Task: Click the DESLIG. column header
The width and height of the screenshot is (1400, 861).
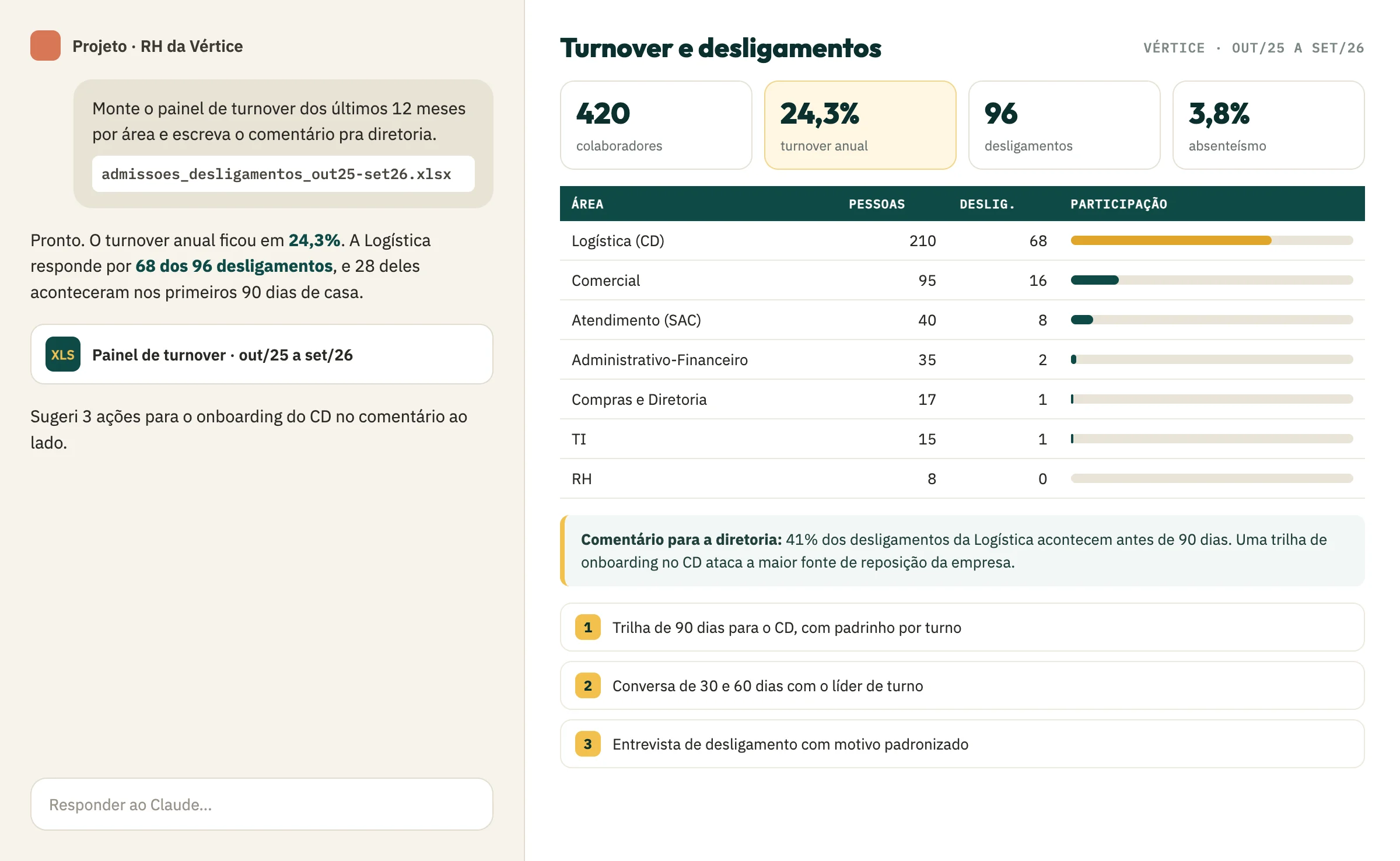Action: pos(987,204)
